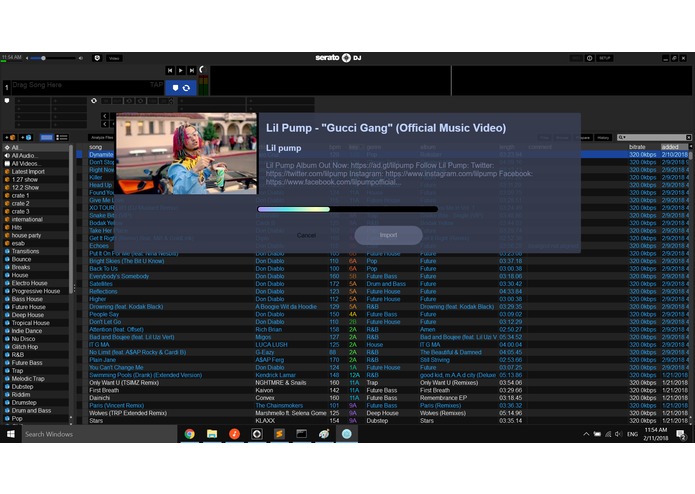Sort library by bitrate column header

click(637, 147)
